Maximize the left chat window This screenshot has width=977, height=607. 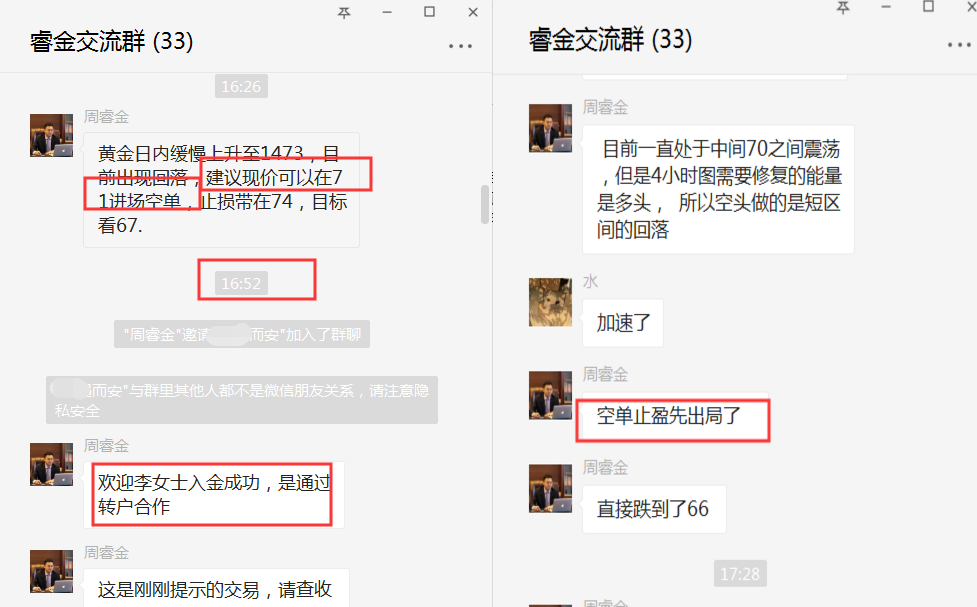[x=429, y=12]
